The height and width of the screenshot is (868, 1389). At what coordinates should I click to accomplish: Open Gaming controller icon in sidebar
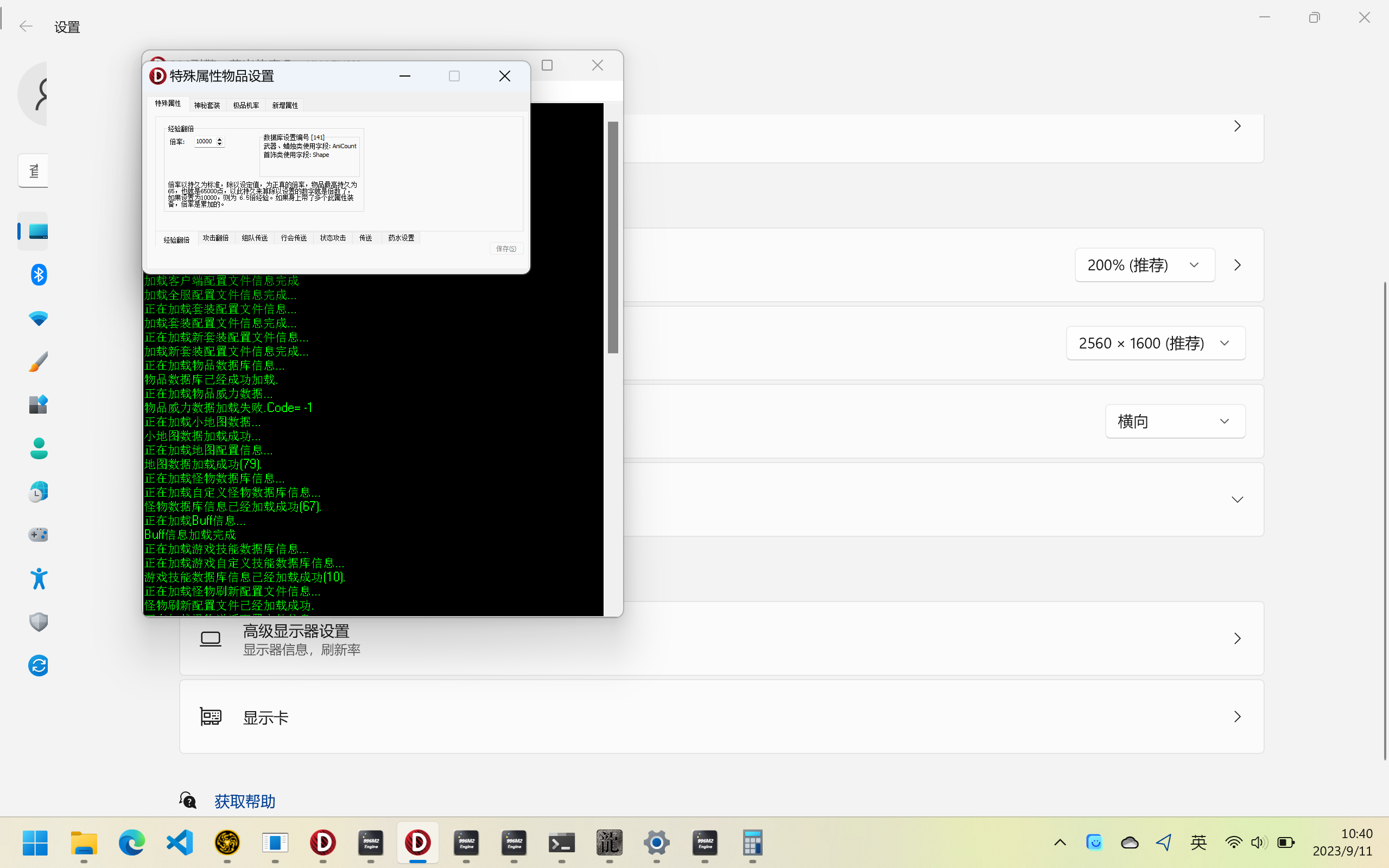pos(38,535)
